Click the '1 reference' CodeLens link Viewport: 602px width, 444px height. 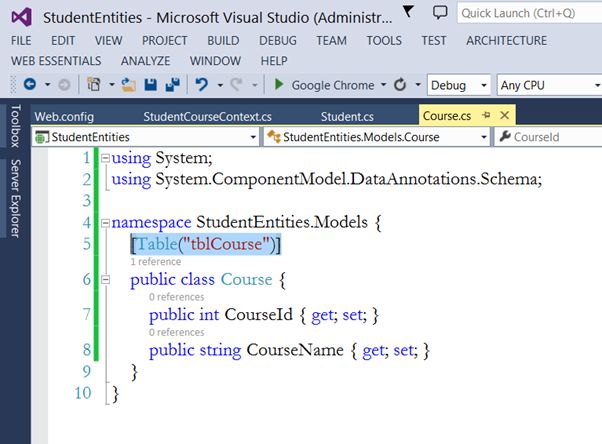pyautogui.click(x=155, y=262)
